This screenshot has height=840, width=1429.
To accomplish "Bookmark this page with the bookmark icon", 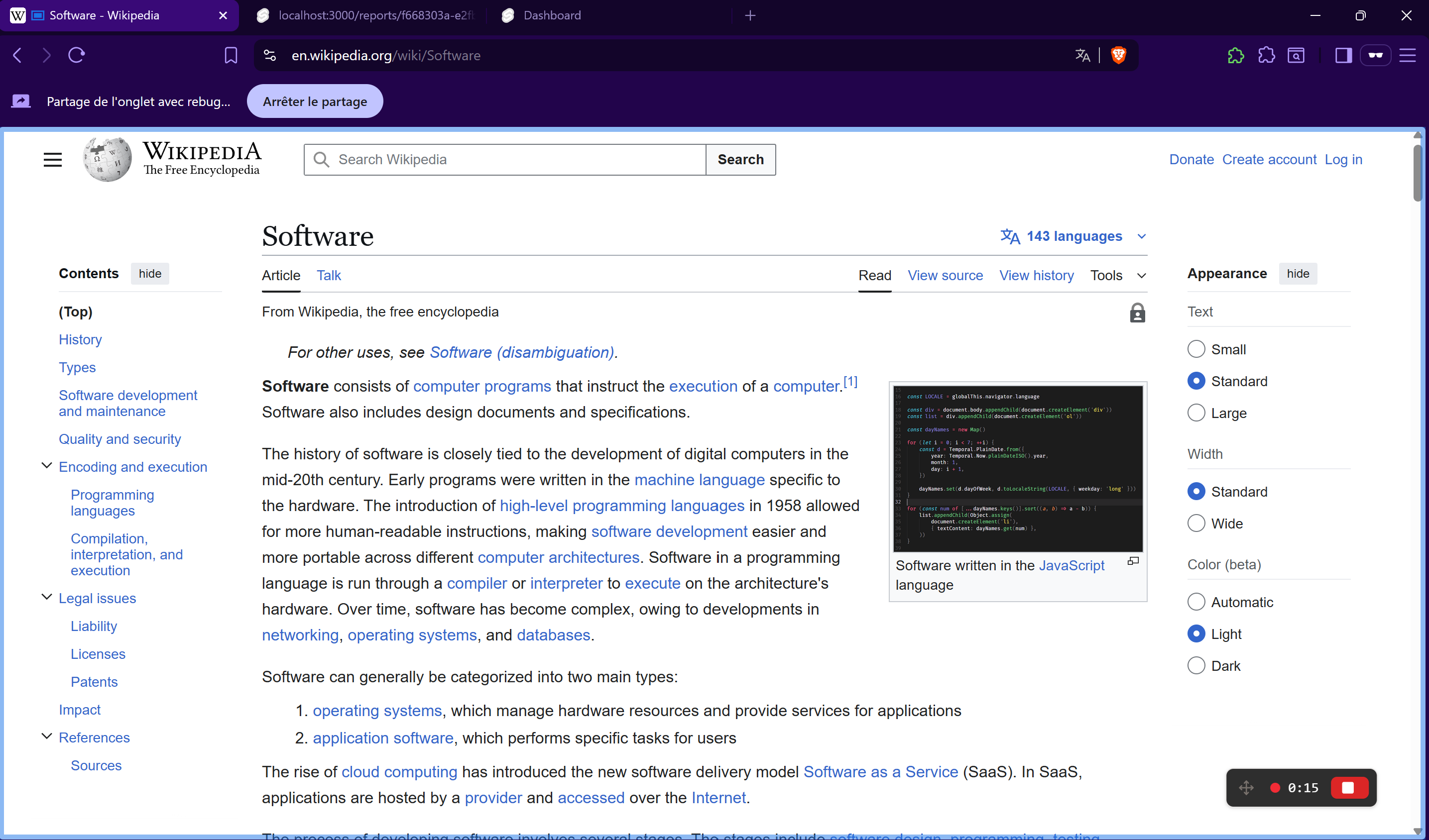I will (231, 55).
